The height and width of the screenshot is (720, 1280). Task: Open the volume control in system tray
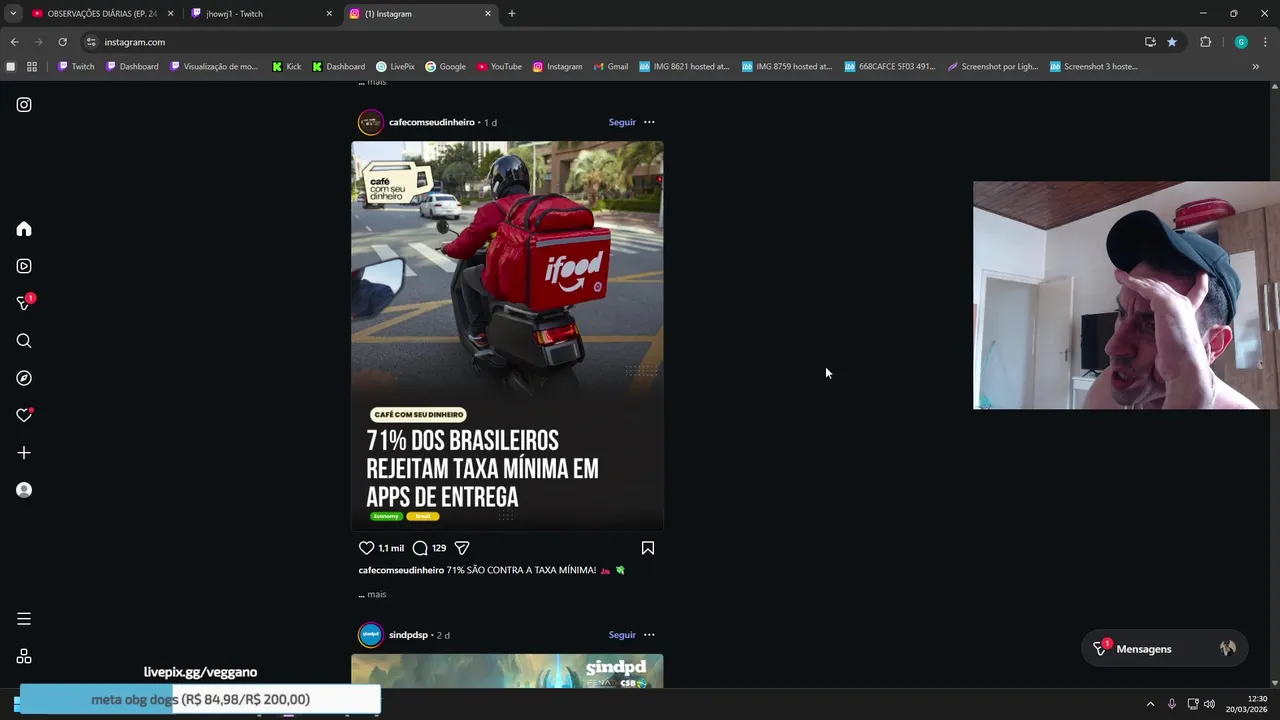(1210, 704)
